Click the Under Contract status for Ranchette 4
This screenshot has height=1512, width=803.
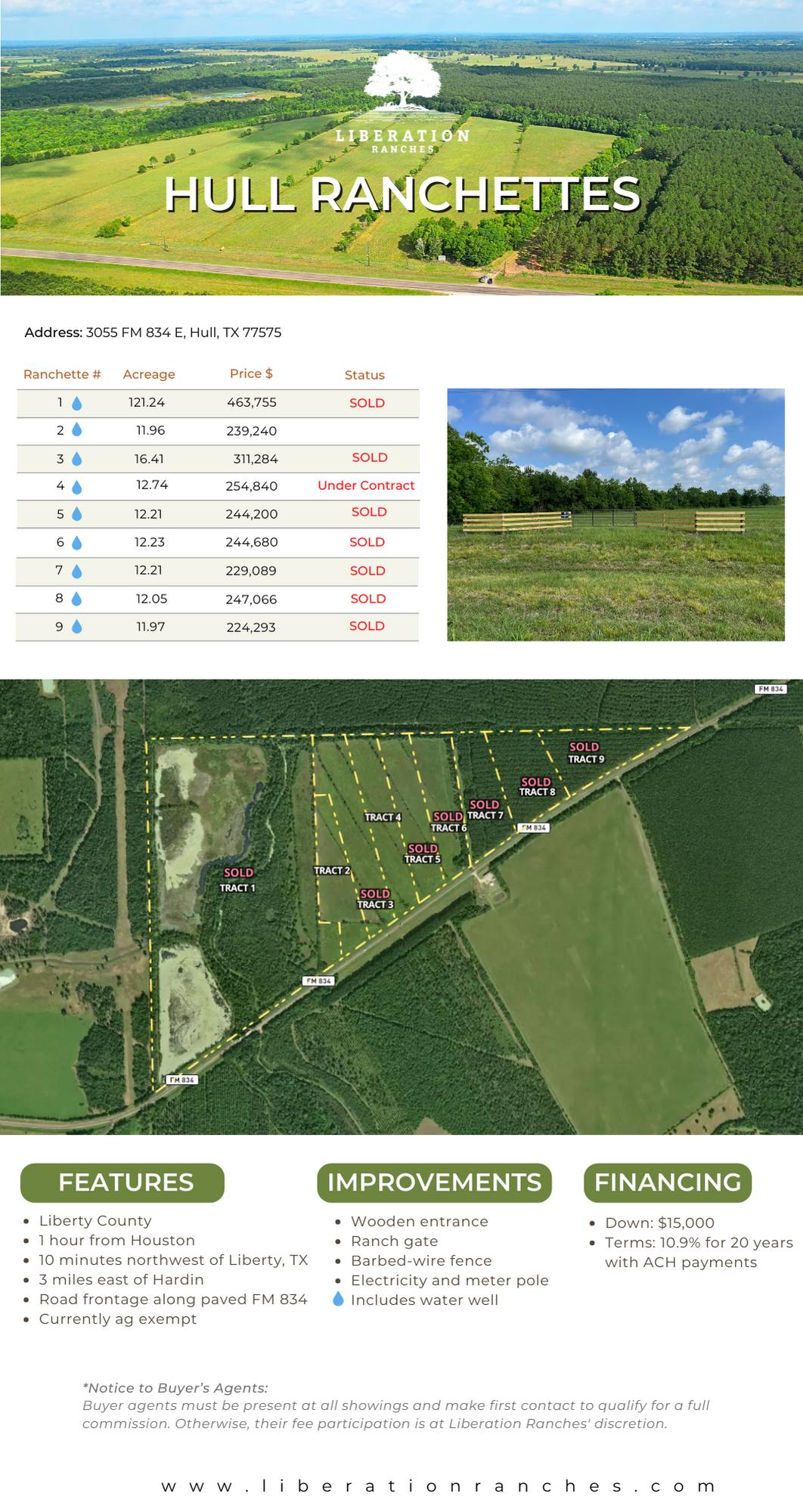[366, 485]
